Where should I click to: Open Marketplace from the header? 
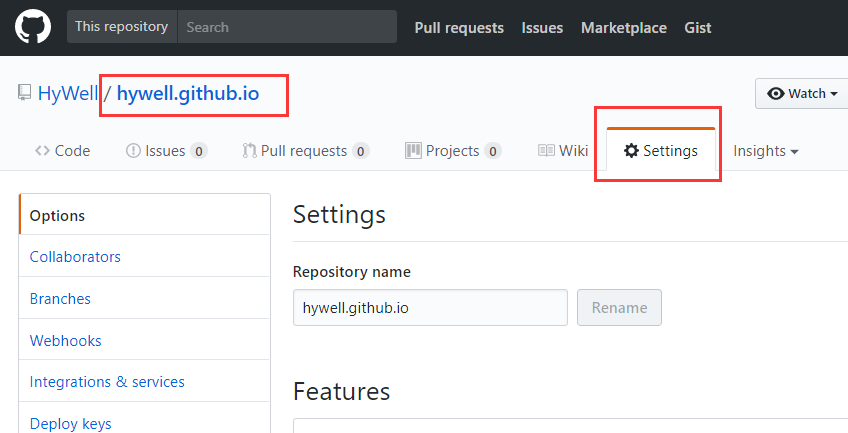pos(624,28)
